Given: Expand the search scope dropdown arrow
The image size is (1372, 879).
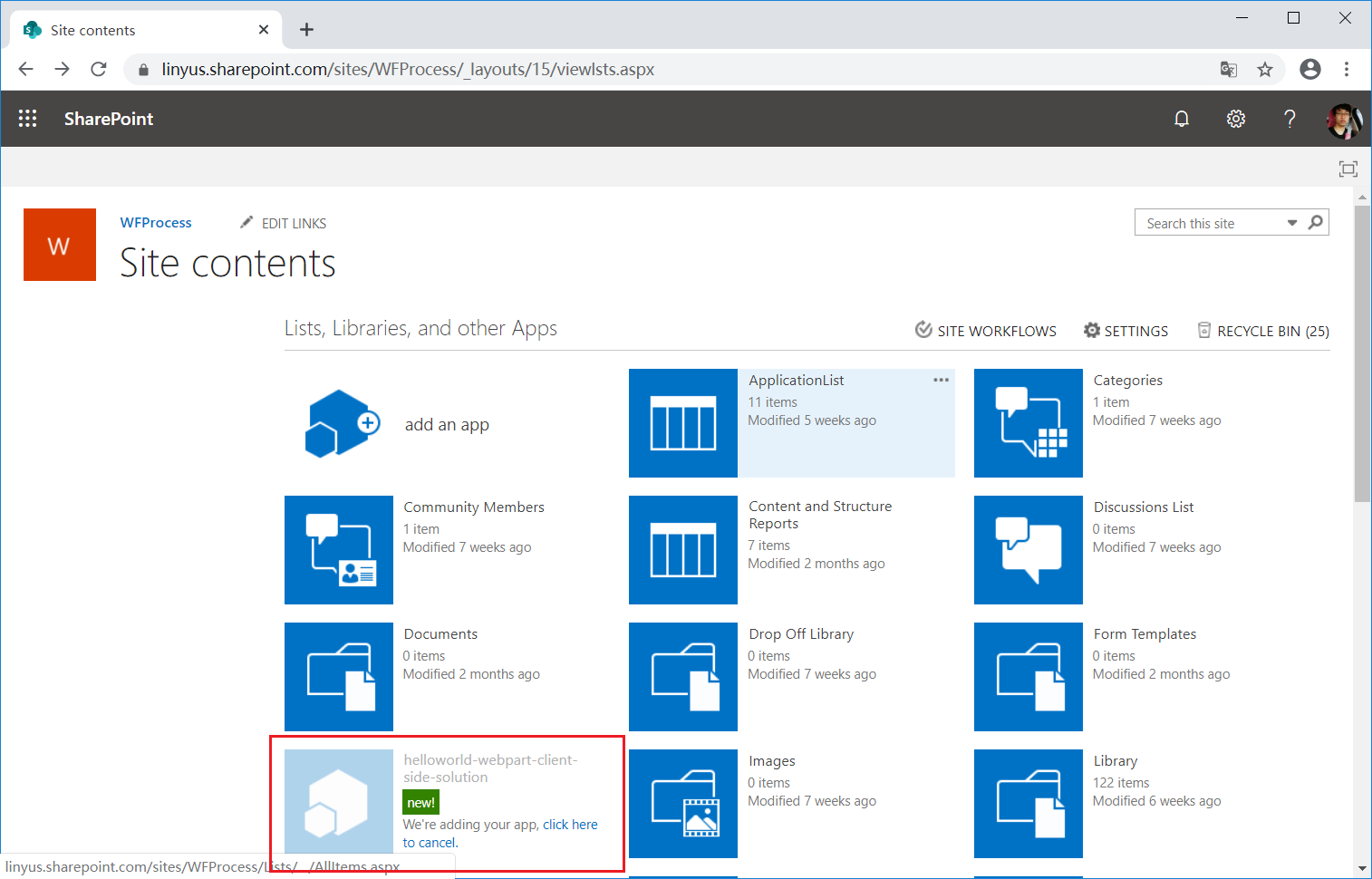Looking at the screenshot, I should click(x=1292, y=223).
